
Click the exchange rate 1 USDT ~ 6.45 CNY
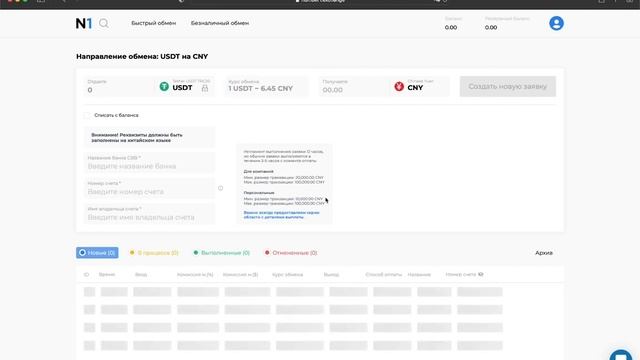pos(260,89)
